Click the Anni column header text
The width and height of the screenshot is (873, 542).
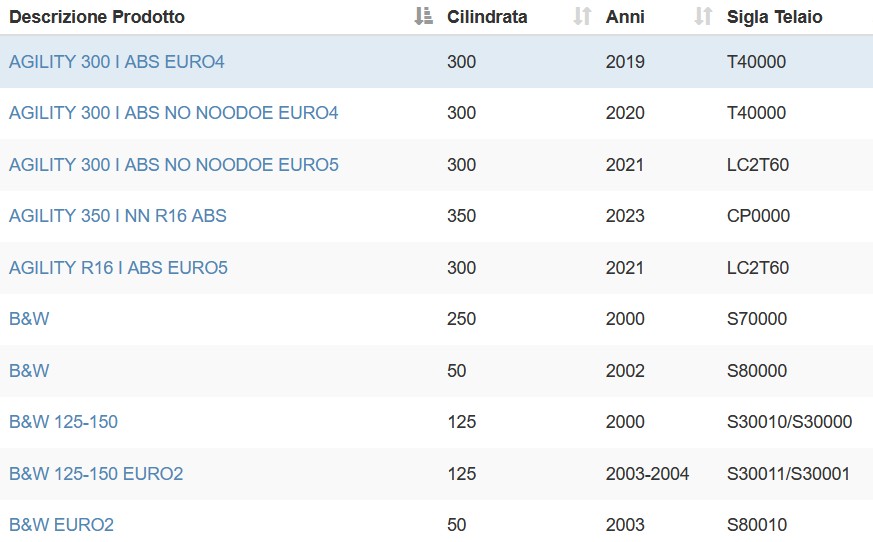click(x=625, y=17)
